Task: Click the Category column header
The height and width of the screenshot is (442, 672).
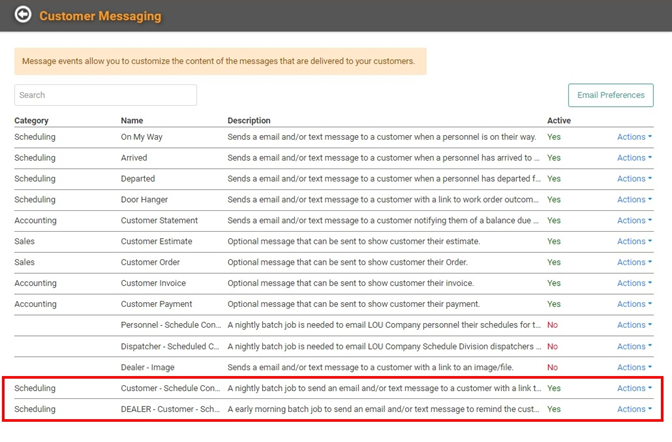Action: (31, 120)
